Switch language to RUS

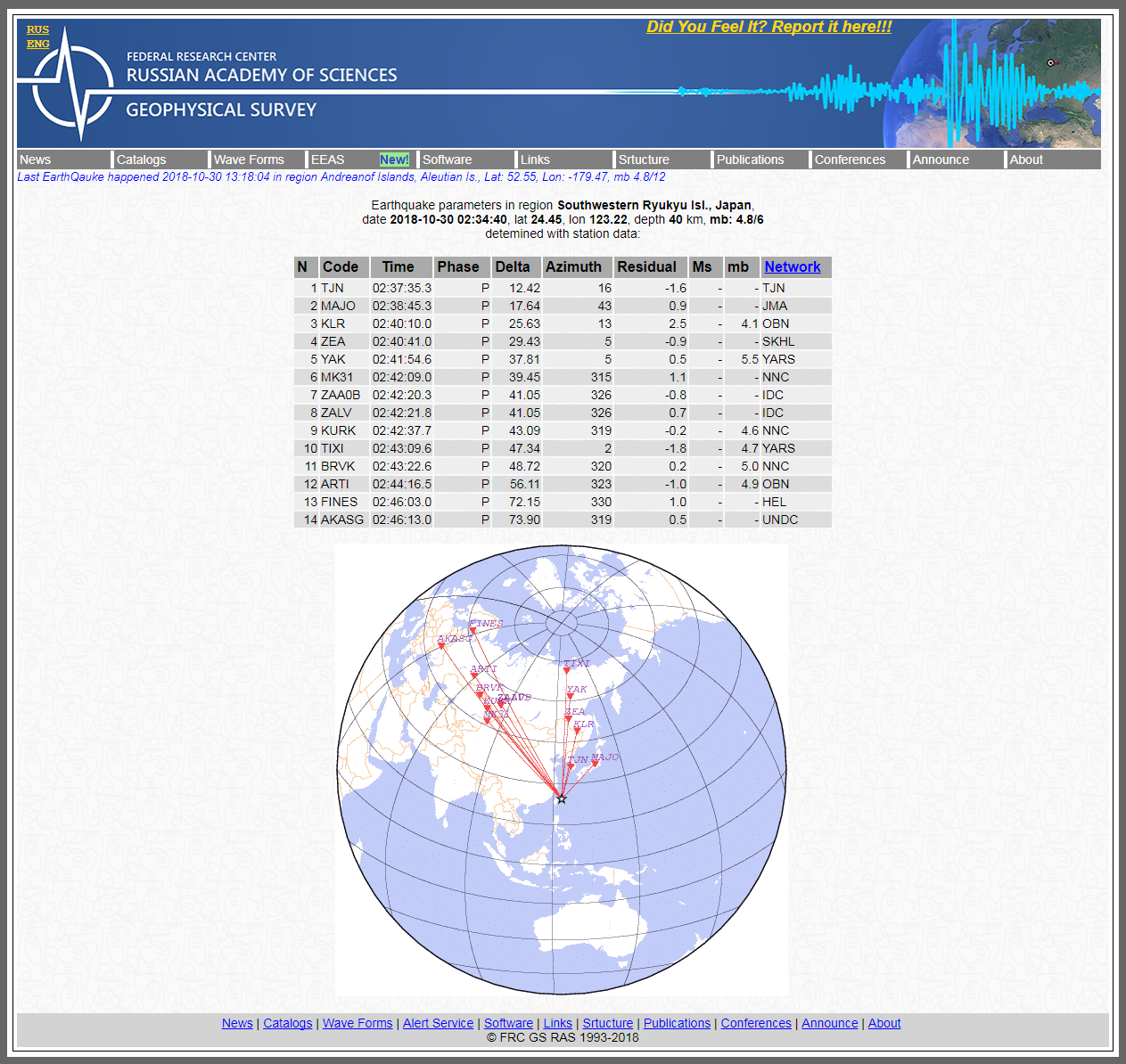point(38,29)
